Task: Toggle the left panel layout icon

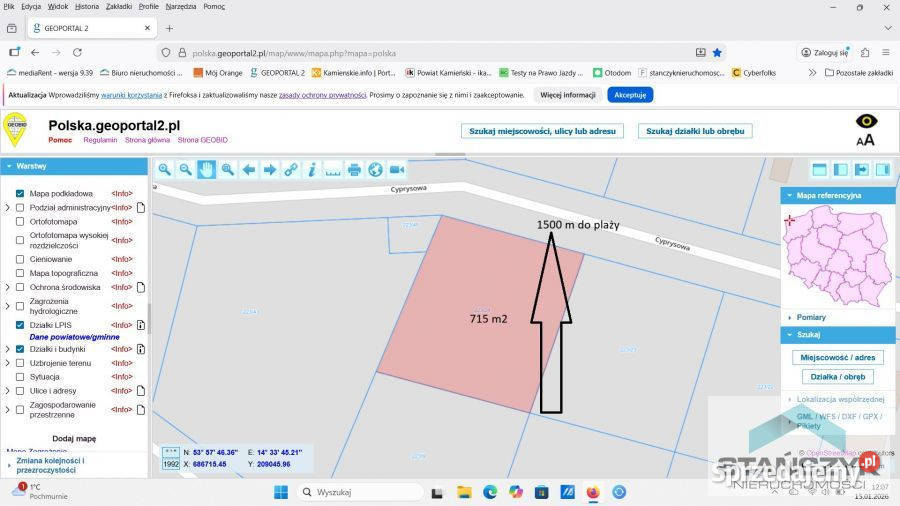Action: (x=840, y=169)
